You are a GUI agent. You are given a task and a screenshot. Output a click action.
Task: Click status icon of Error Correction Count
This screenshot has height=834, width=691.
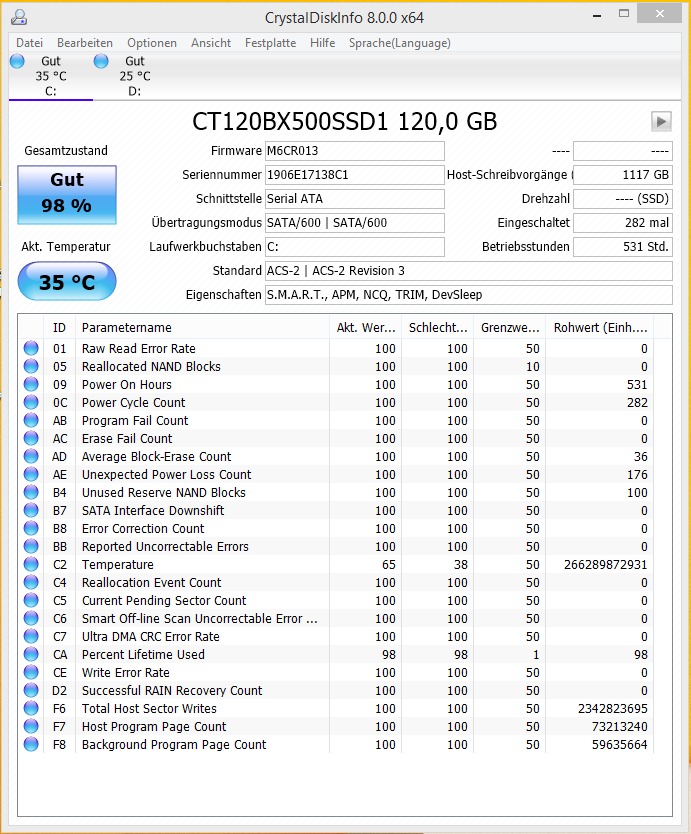31,528
